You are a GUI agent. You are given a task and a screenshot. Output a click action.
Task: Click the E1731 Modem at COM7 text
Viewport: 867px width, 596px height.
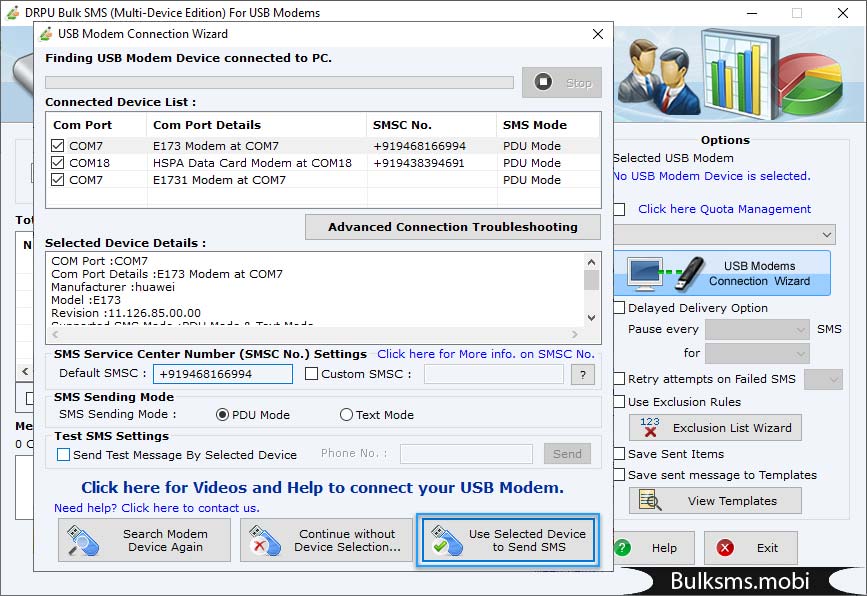click(x=219, y=180)
